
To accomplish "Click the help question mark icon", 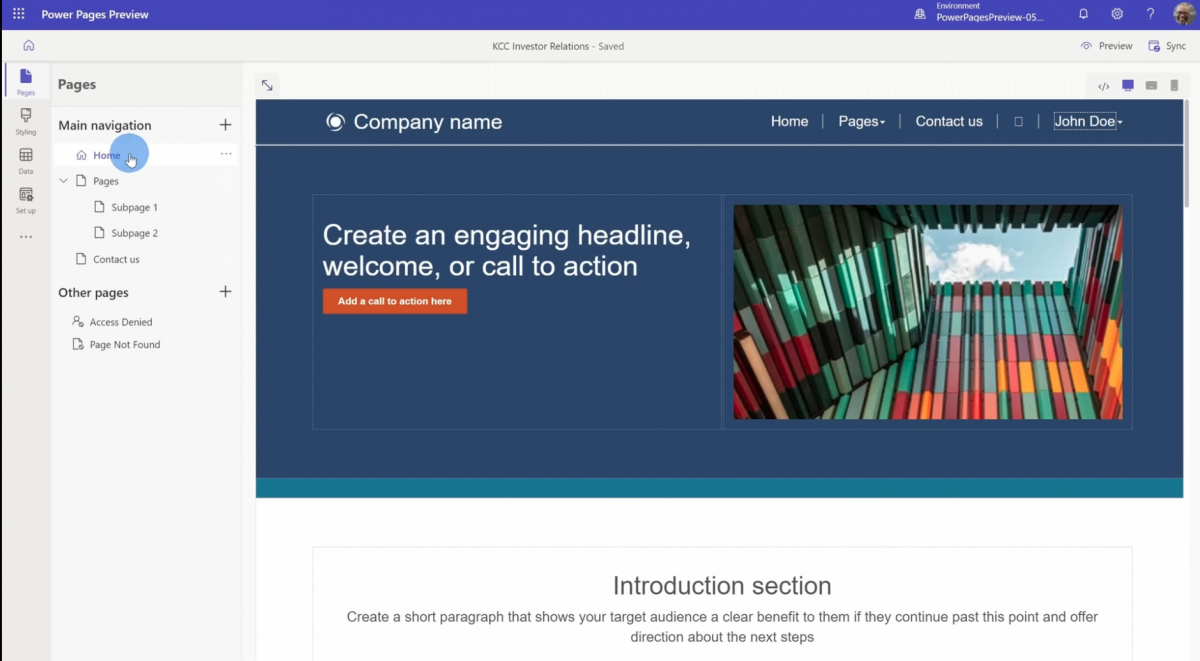I will pyautogui.click(x=1150, y=15).
